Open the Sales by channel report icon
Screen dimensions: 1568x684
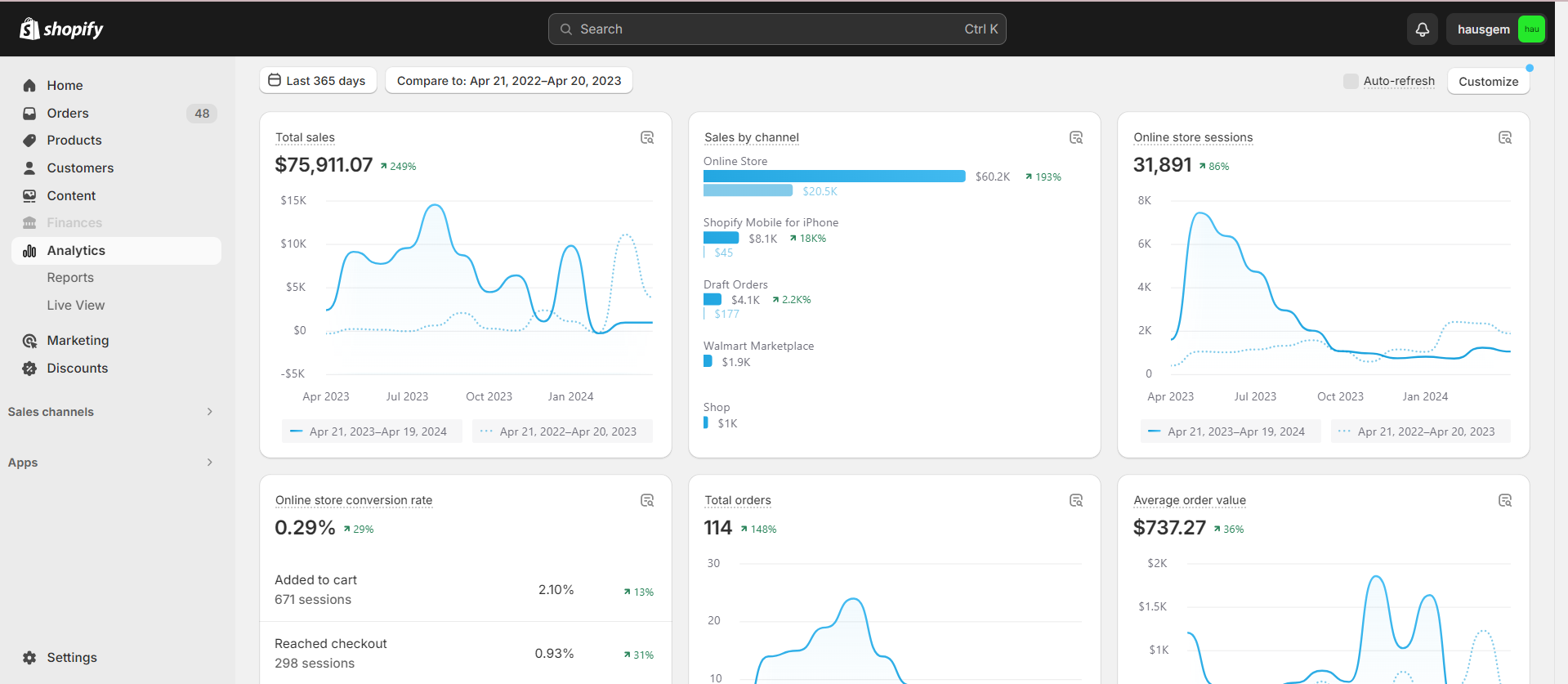[1076, 137]
